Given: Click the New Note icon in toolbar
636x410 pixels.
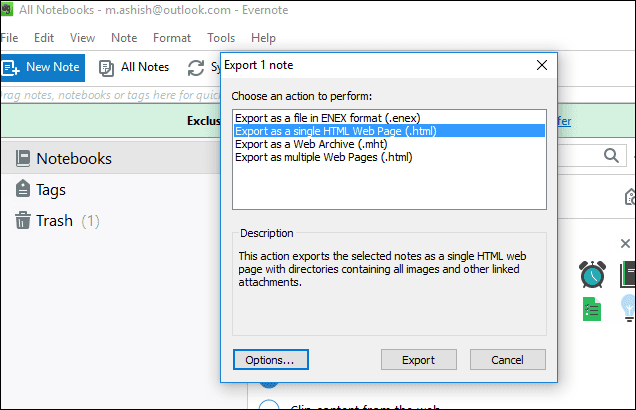Looking at the screenshot, I should click(x=11, y=68).
